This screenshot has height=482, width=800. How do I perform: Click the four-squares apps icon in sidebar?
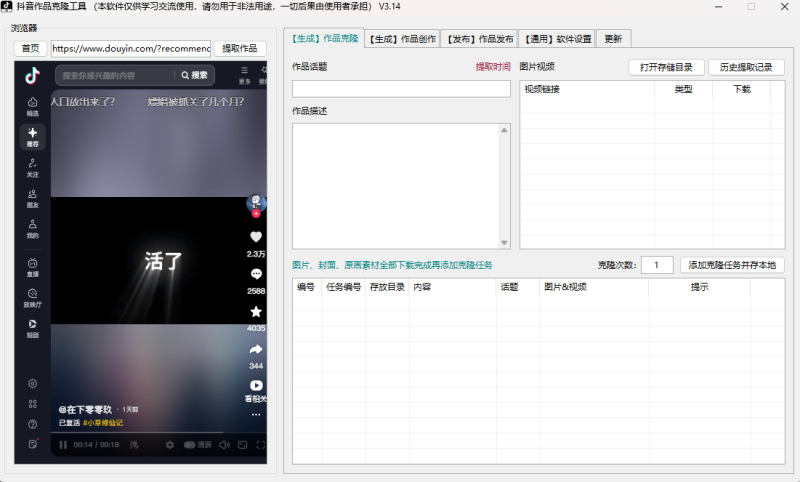pos(33,404)
